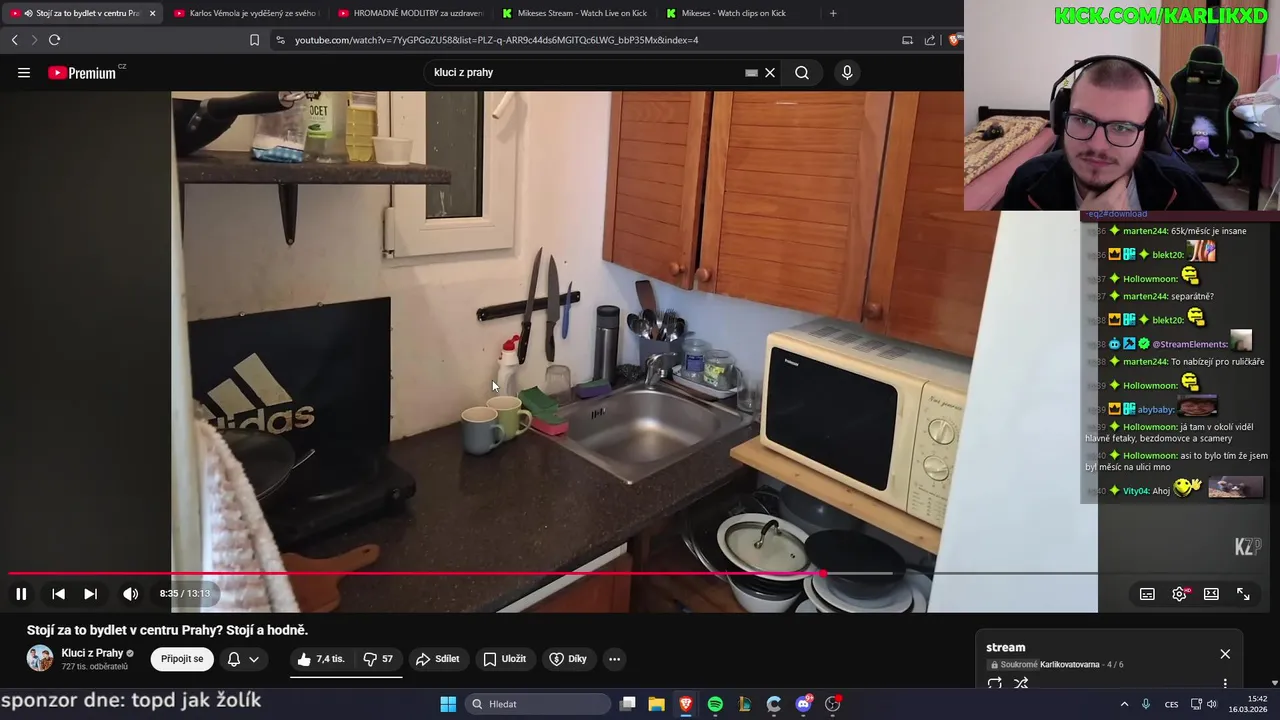Skip to the previous video in playlist

pos(58,593)
